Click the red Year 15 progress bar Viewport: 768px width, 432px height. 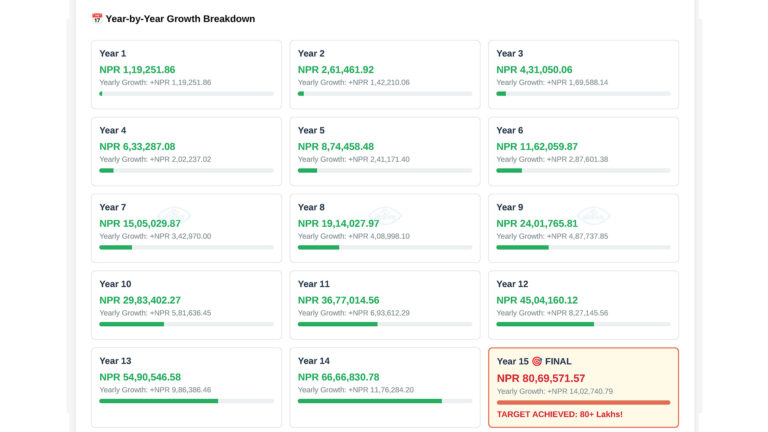pyautogui.click(x=583, y=402)
